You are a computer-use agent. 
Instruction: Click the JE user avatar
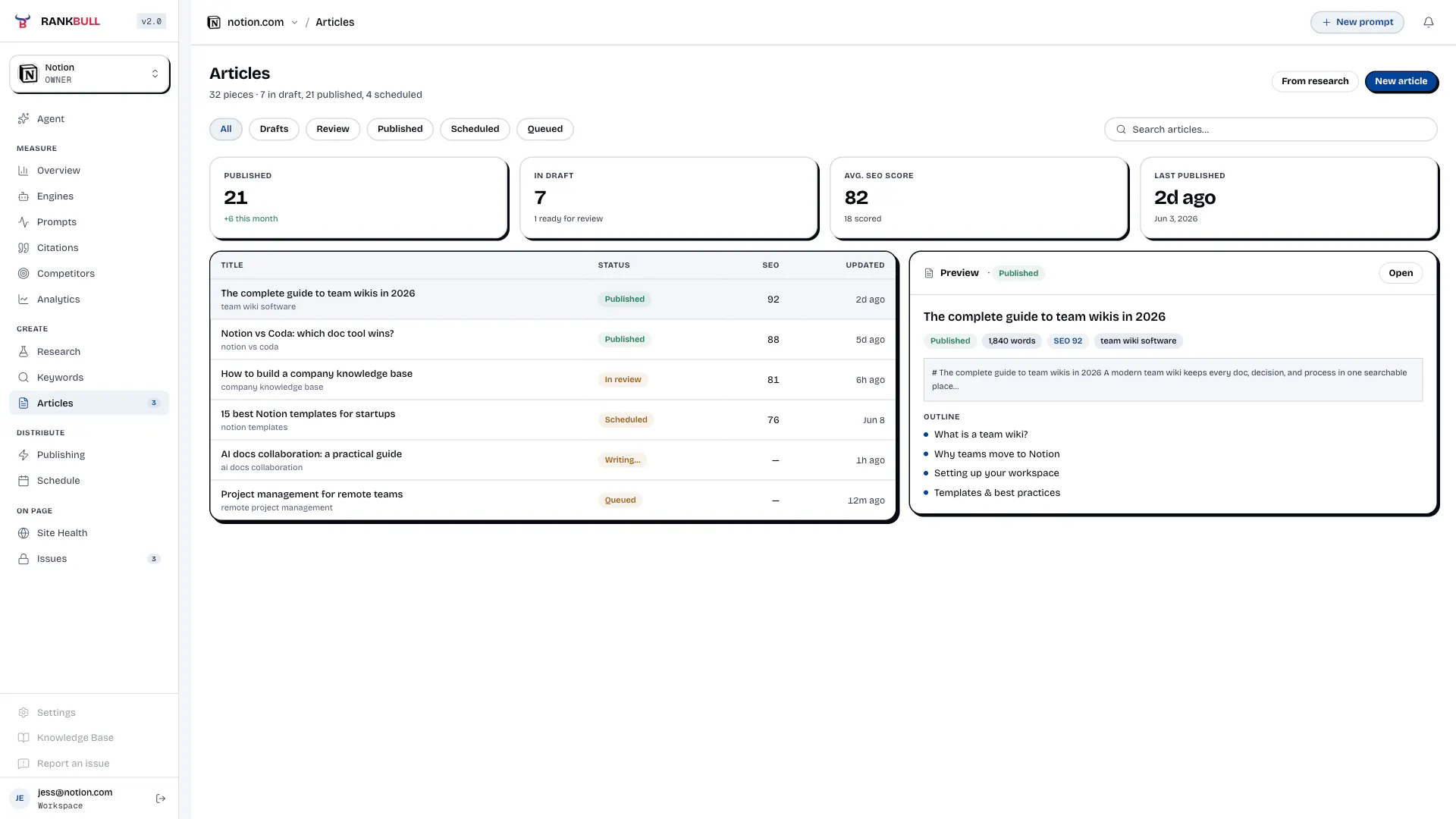tap(20, 799)
